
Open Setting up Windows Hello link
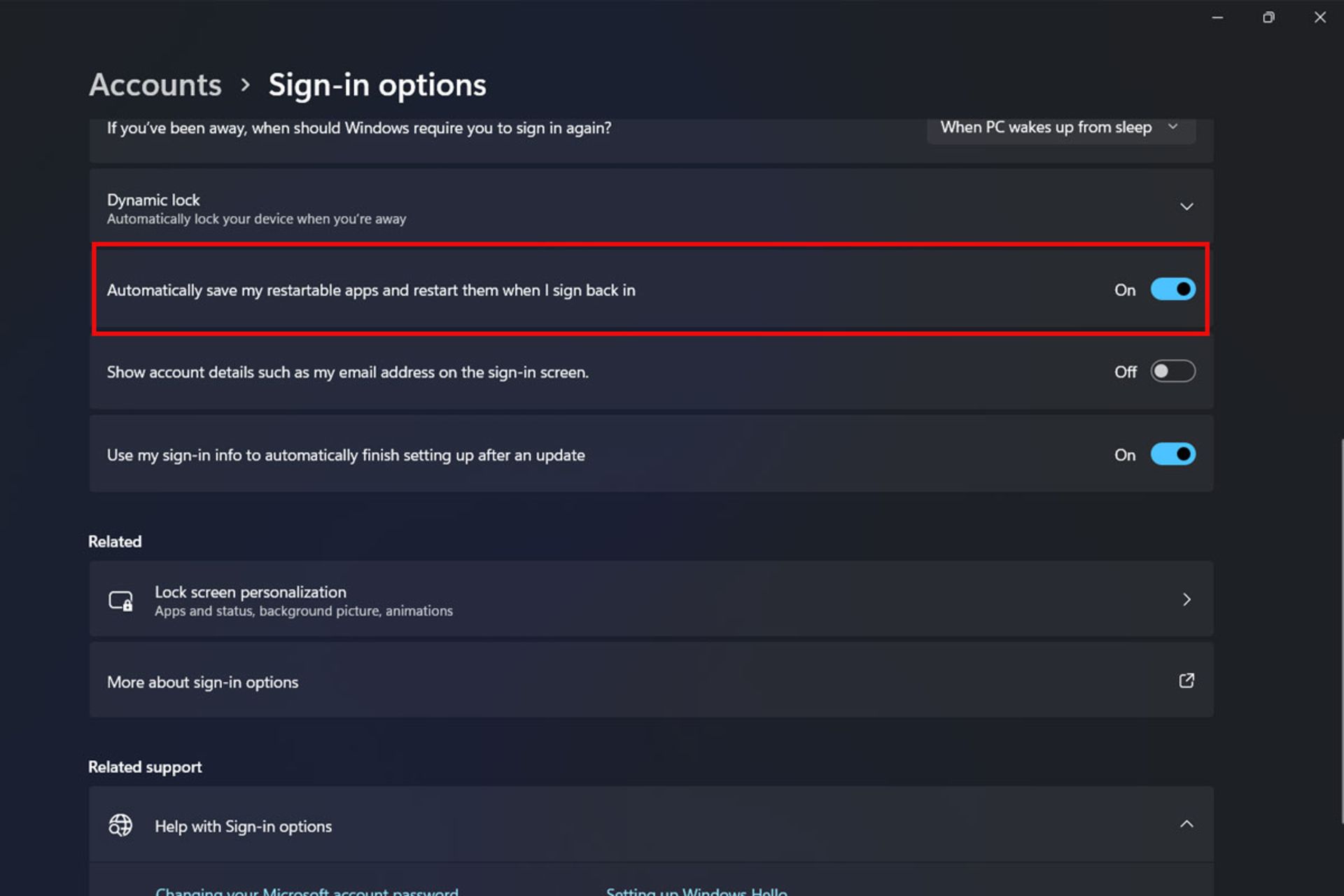(696, 891)
